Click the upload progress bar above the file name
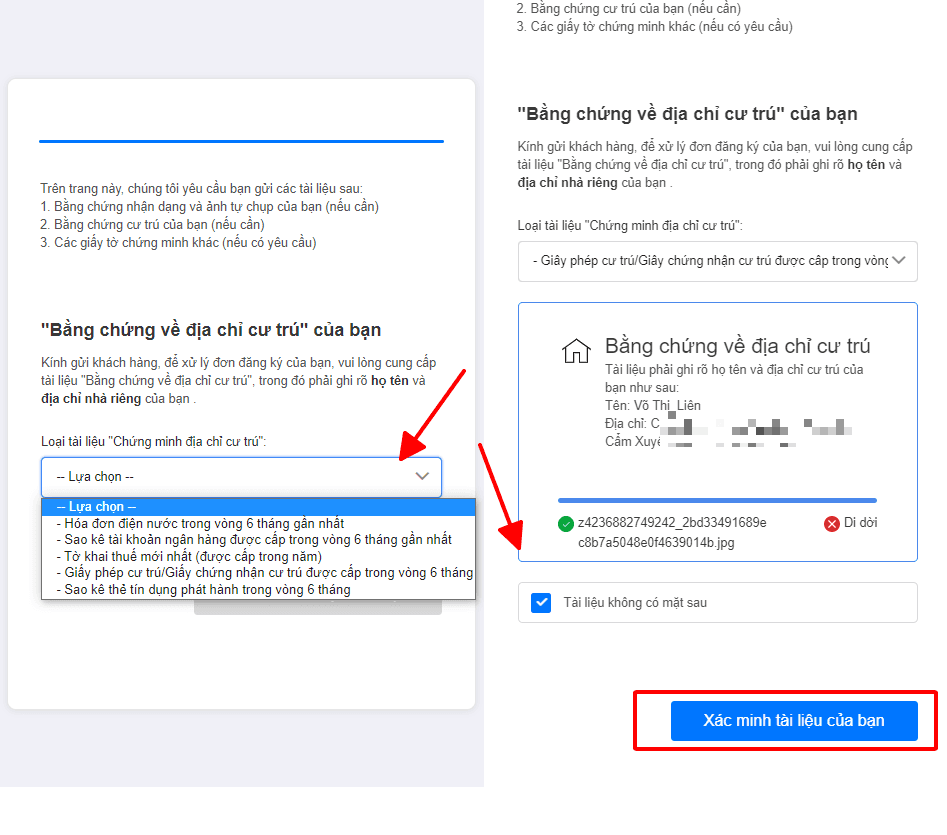Screen dimensions: 947x835 click(x=717, y=501)
